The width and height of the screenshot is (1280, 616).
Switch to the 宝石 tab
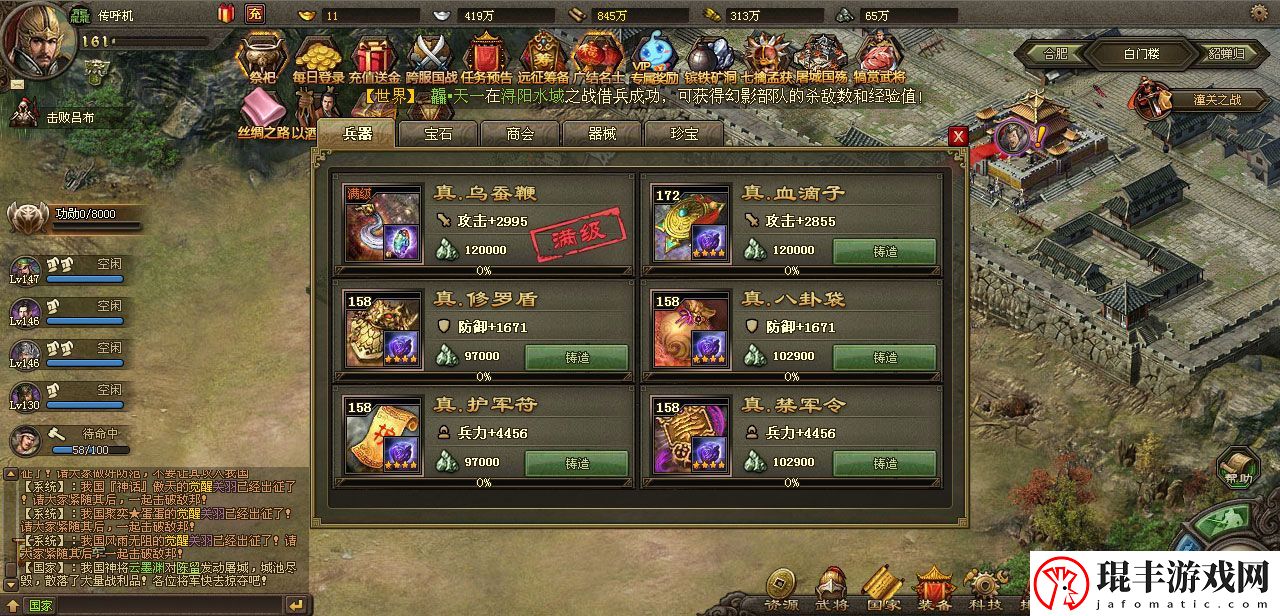coord(438,133)
